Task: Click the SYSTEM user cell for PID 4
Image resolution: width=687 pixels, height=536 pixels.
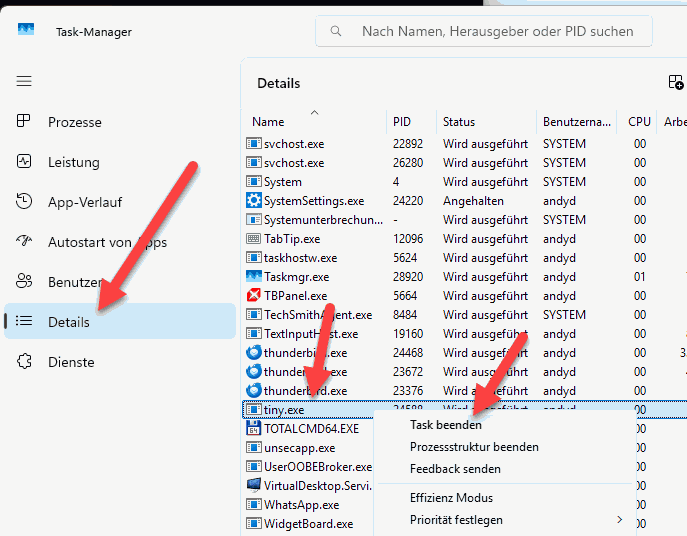Action: pos(564,181)
